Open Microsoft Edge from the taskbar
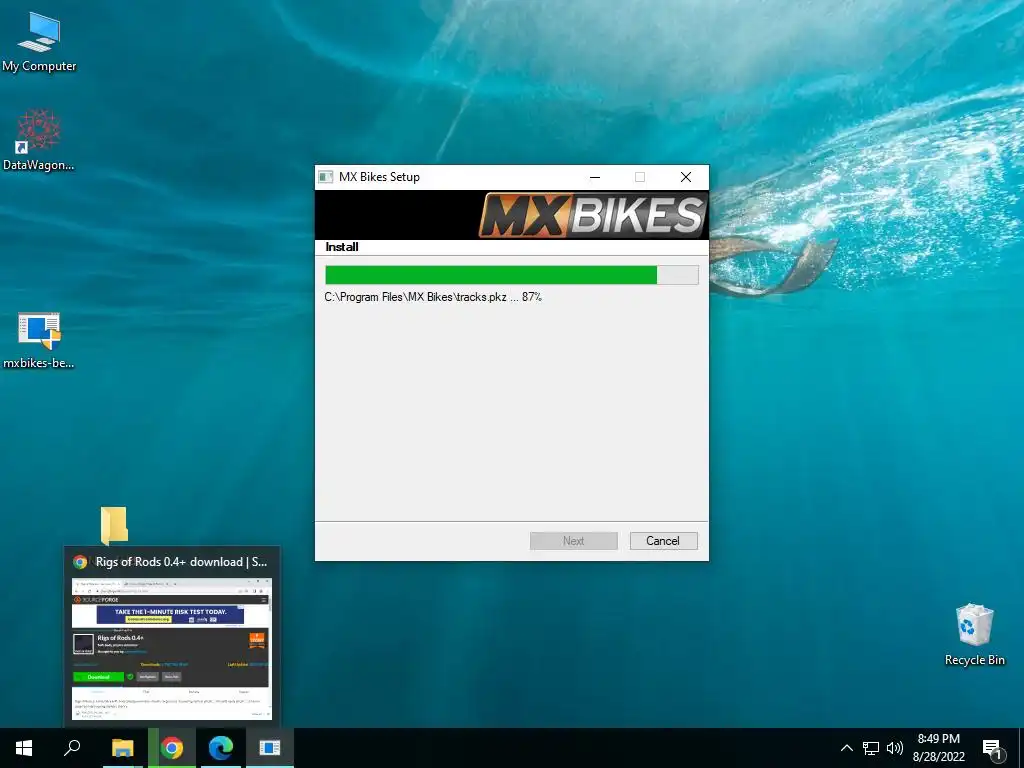 pyautogui.click(x=221, y=748)
